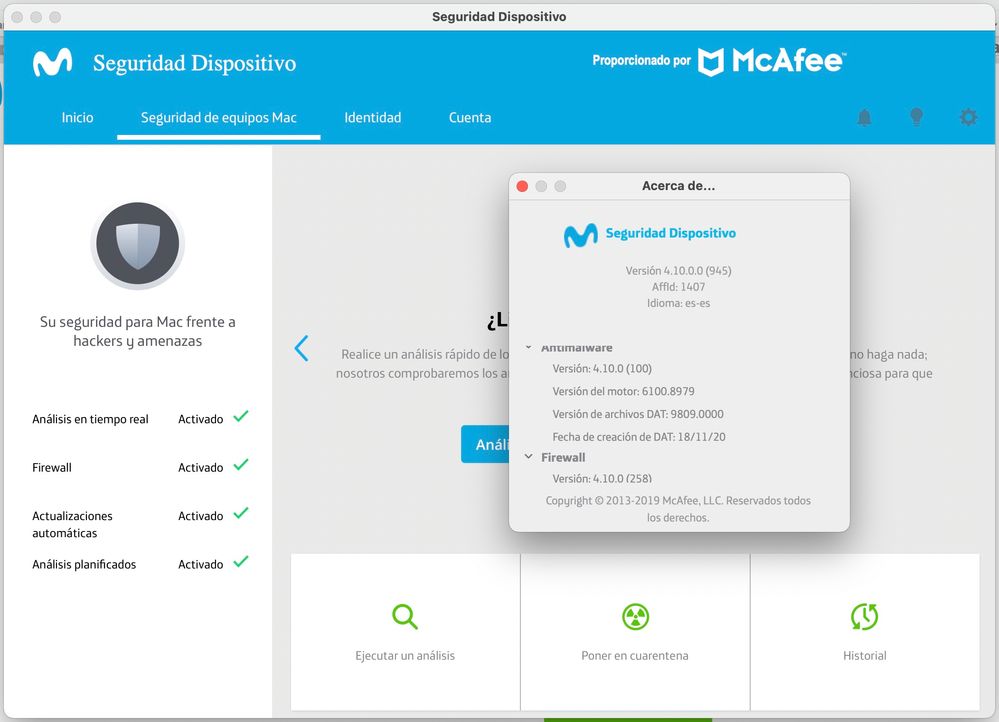Viewport: 999px width, 722px height.
Task: Collapse the Antimalware section disclosure triangle
Action: click(x=529, y=348)
